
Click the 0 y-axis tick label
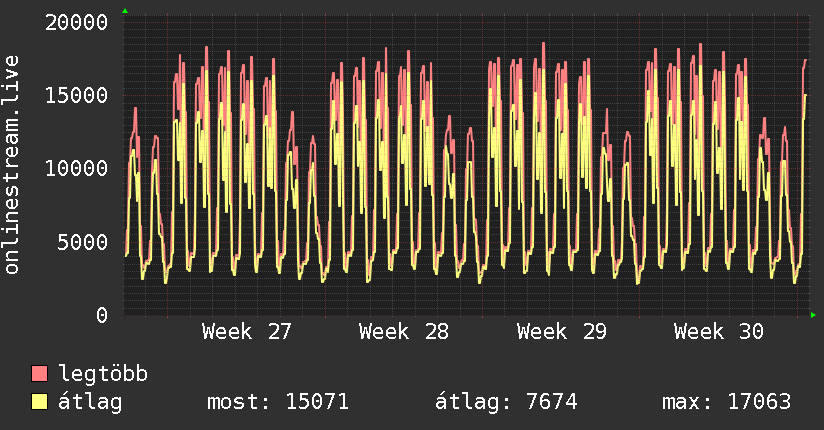pyautogui.click(x=102, y=315)
